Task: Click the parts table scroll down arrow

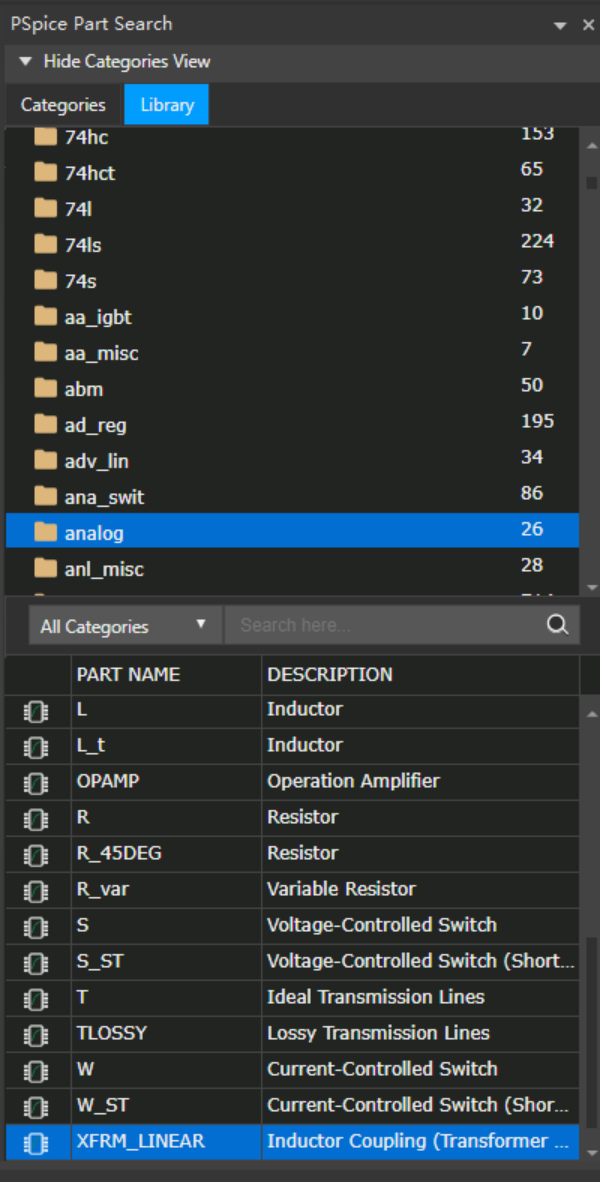Action: pyautogui.click(x=591, y=1153)
